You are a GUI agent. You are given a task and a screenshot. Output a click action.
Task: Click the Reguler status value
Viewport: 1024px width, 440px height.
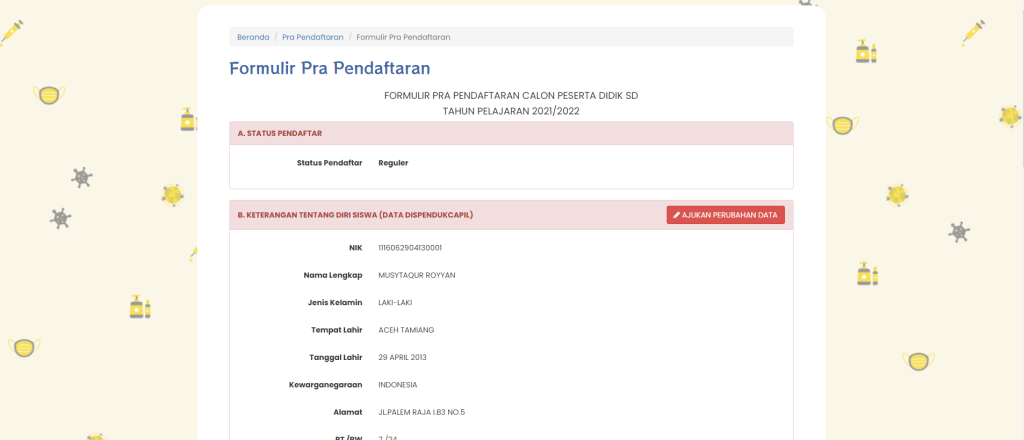click(x=393, y=162)
